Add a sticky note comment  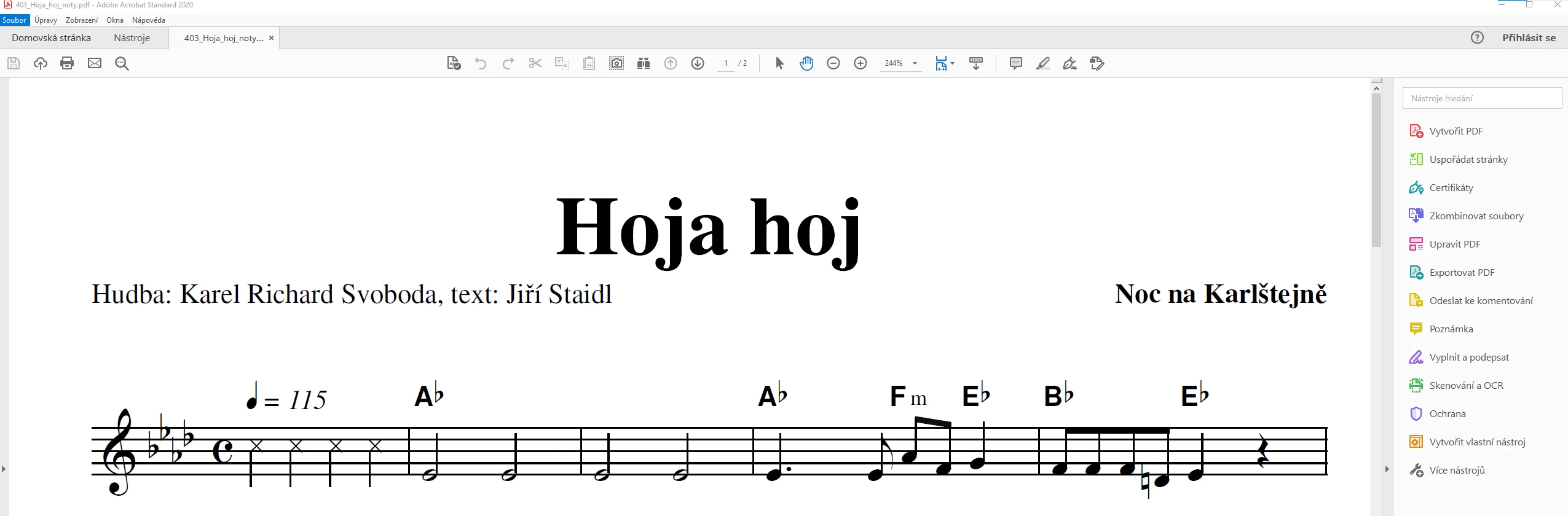(x=1016, y=63)
